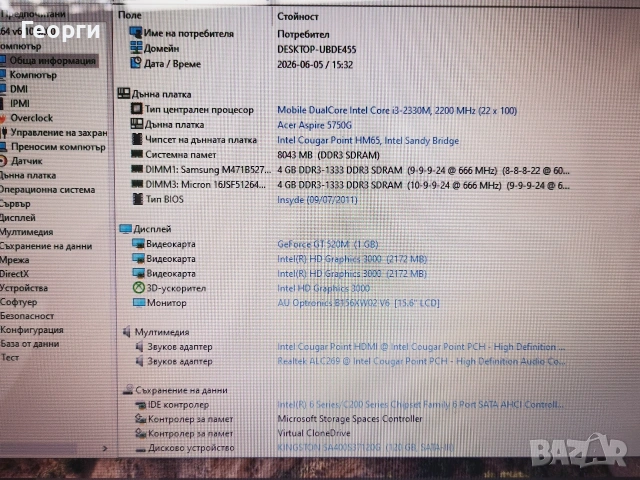Select Безопасност category in sidebar

point(27,316)
